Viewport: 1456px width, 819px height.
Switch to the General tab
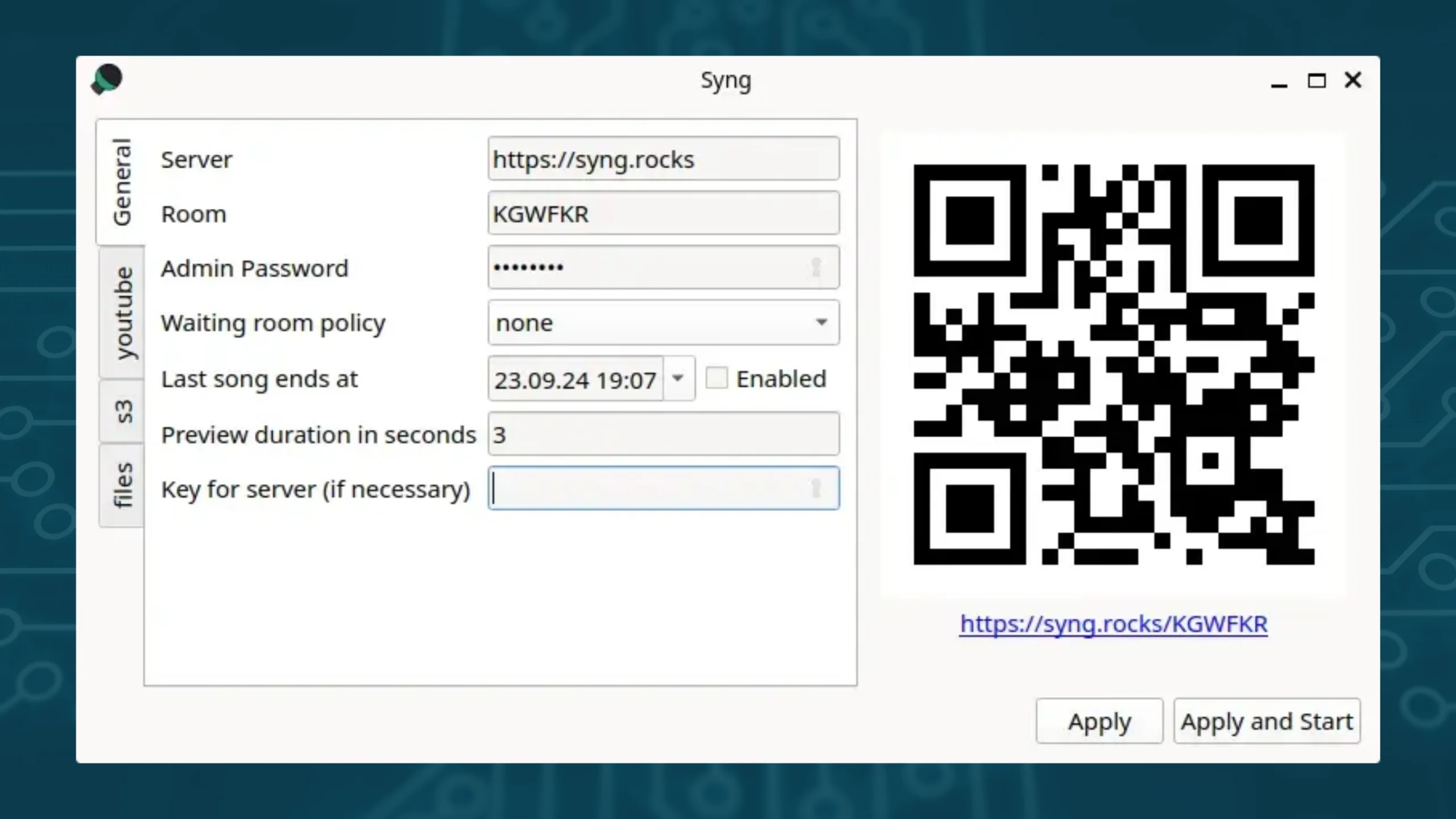click(122, 182)
